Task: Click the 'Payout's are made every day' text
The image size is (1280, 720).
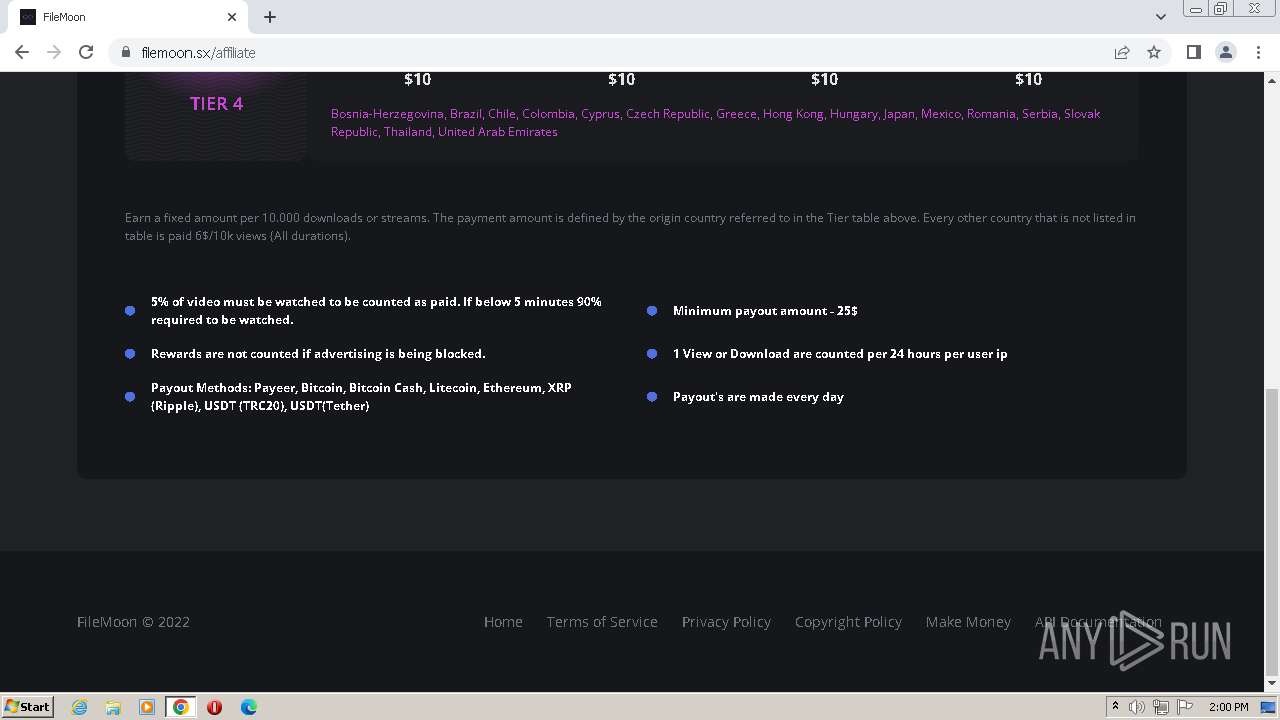Action: (x=758, y=397)
